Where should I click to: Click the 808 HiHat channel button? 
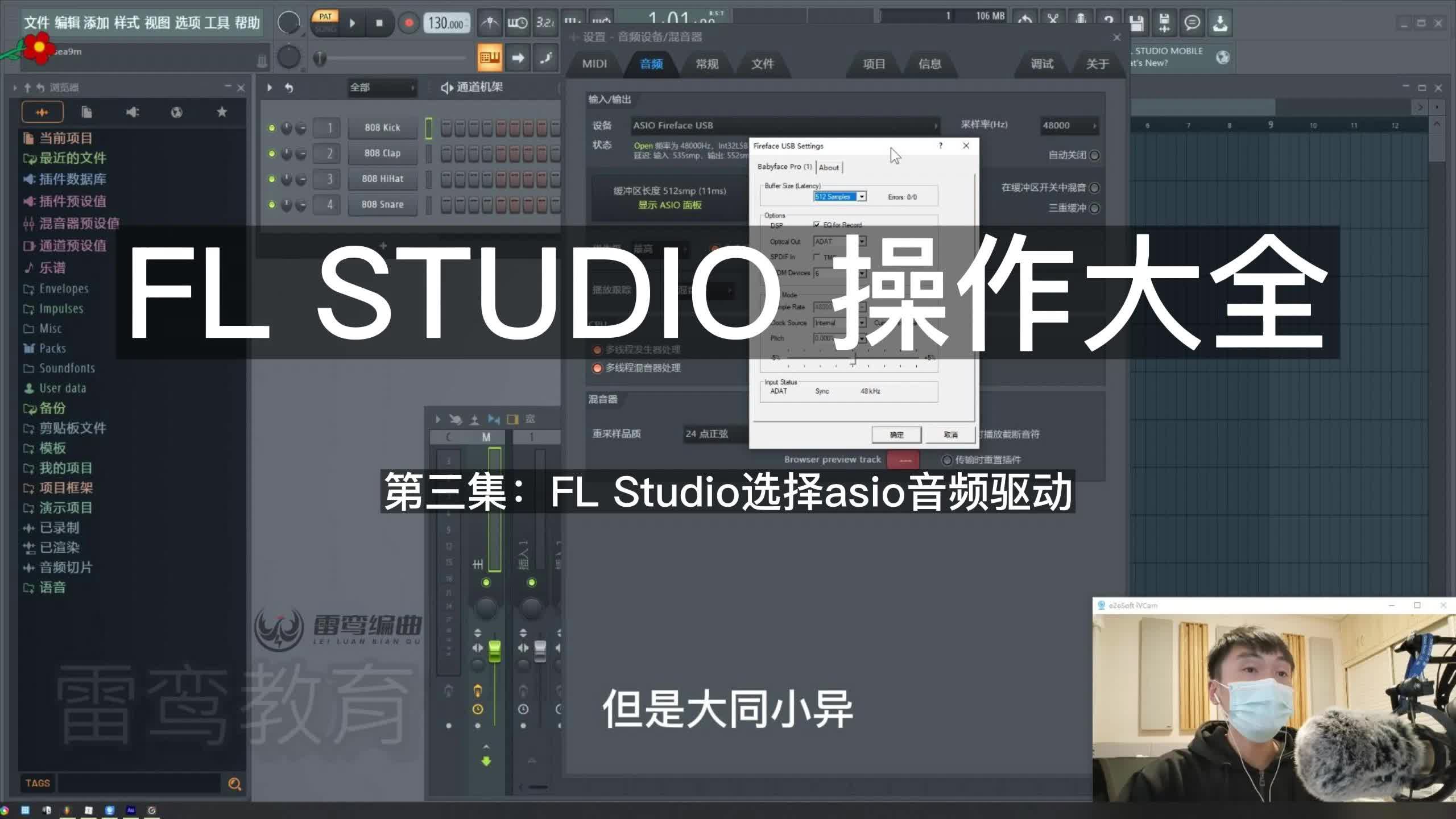[382, 179]
